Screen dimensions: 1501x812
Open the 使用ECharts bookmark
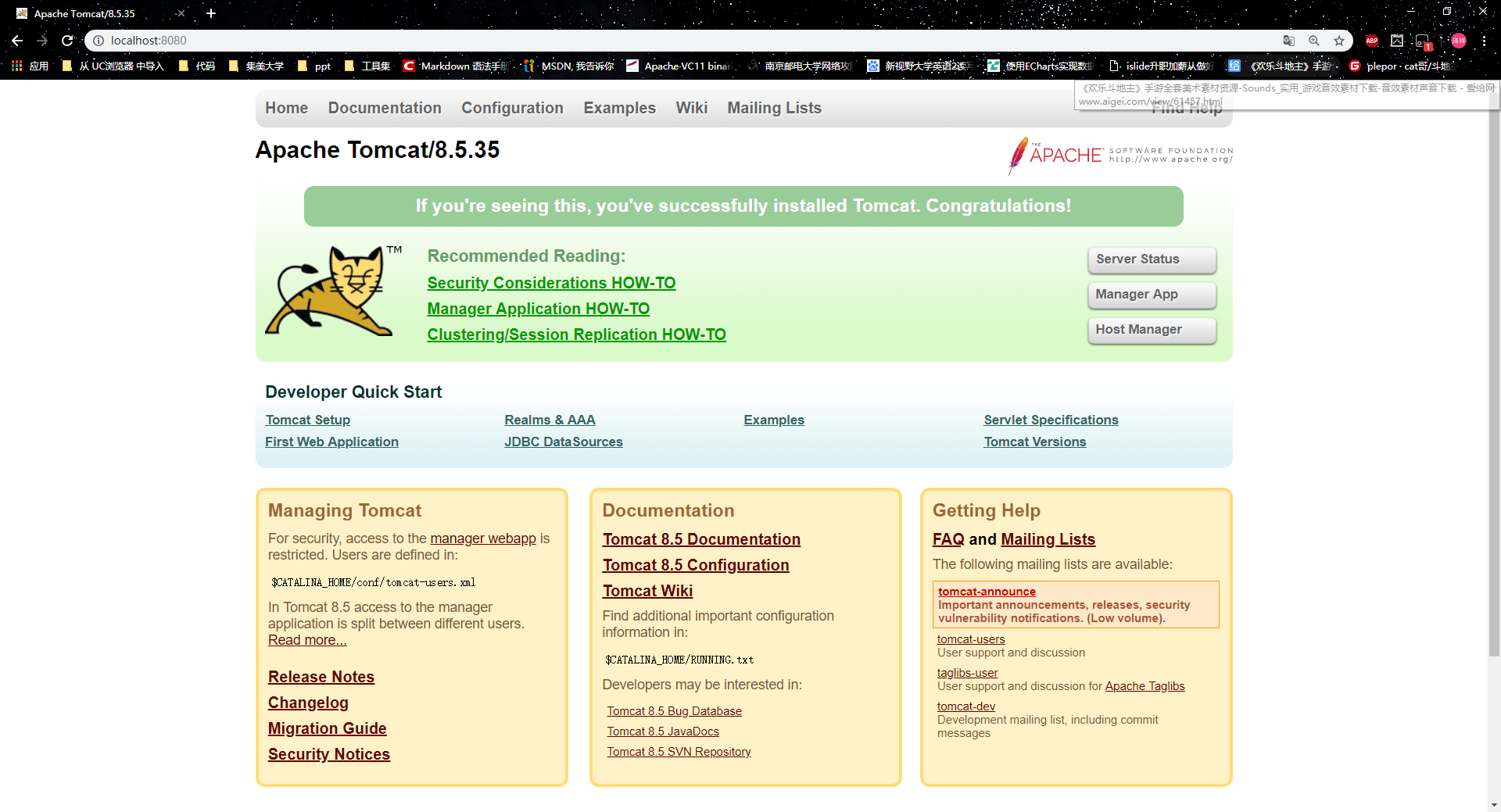[x=1041, y=66]
